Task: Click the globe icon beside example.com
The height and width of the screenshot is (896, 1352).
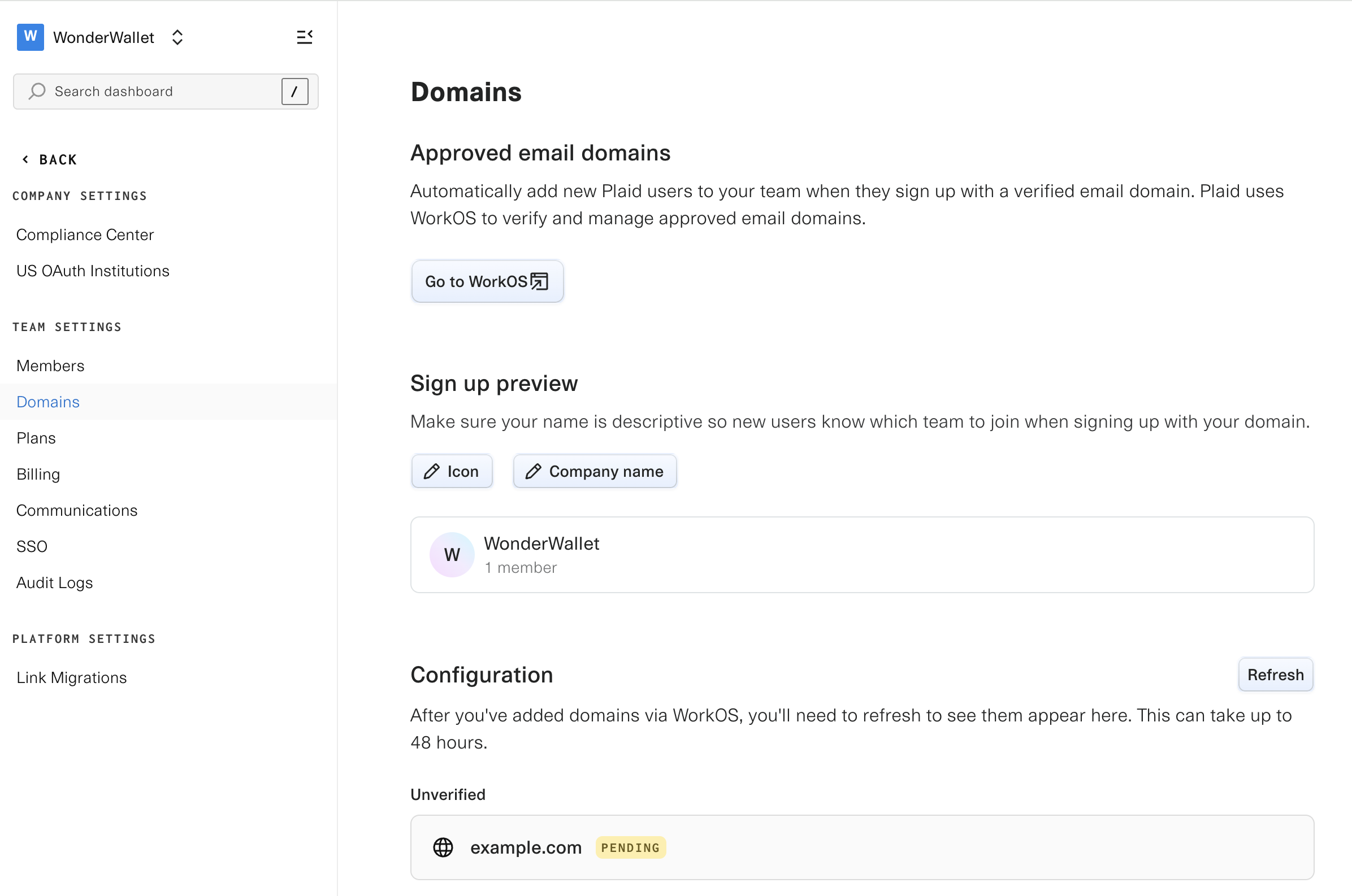Action: point(443,847)
